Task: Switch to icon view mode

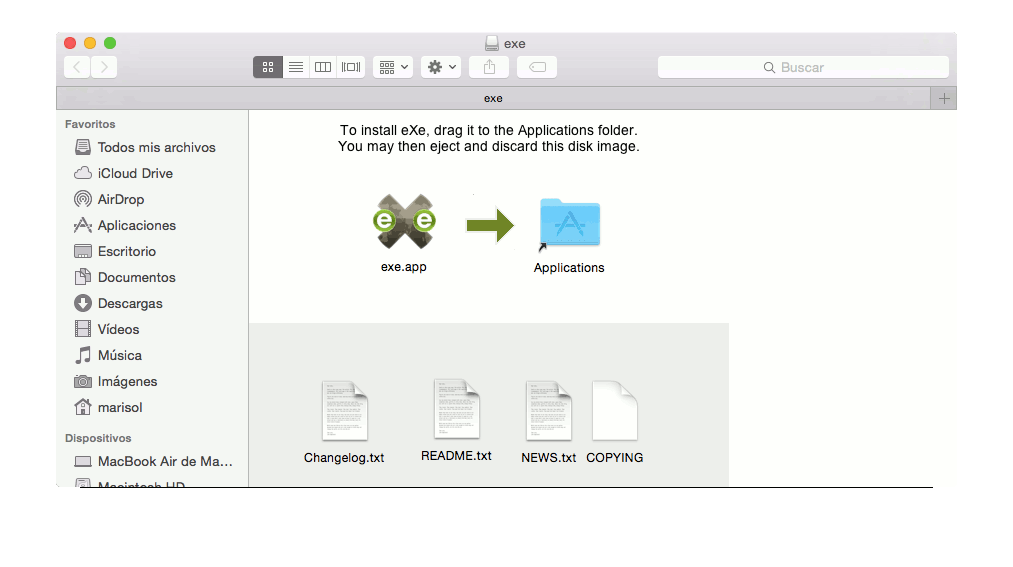Action: click(x=267, y=67)
